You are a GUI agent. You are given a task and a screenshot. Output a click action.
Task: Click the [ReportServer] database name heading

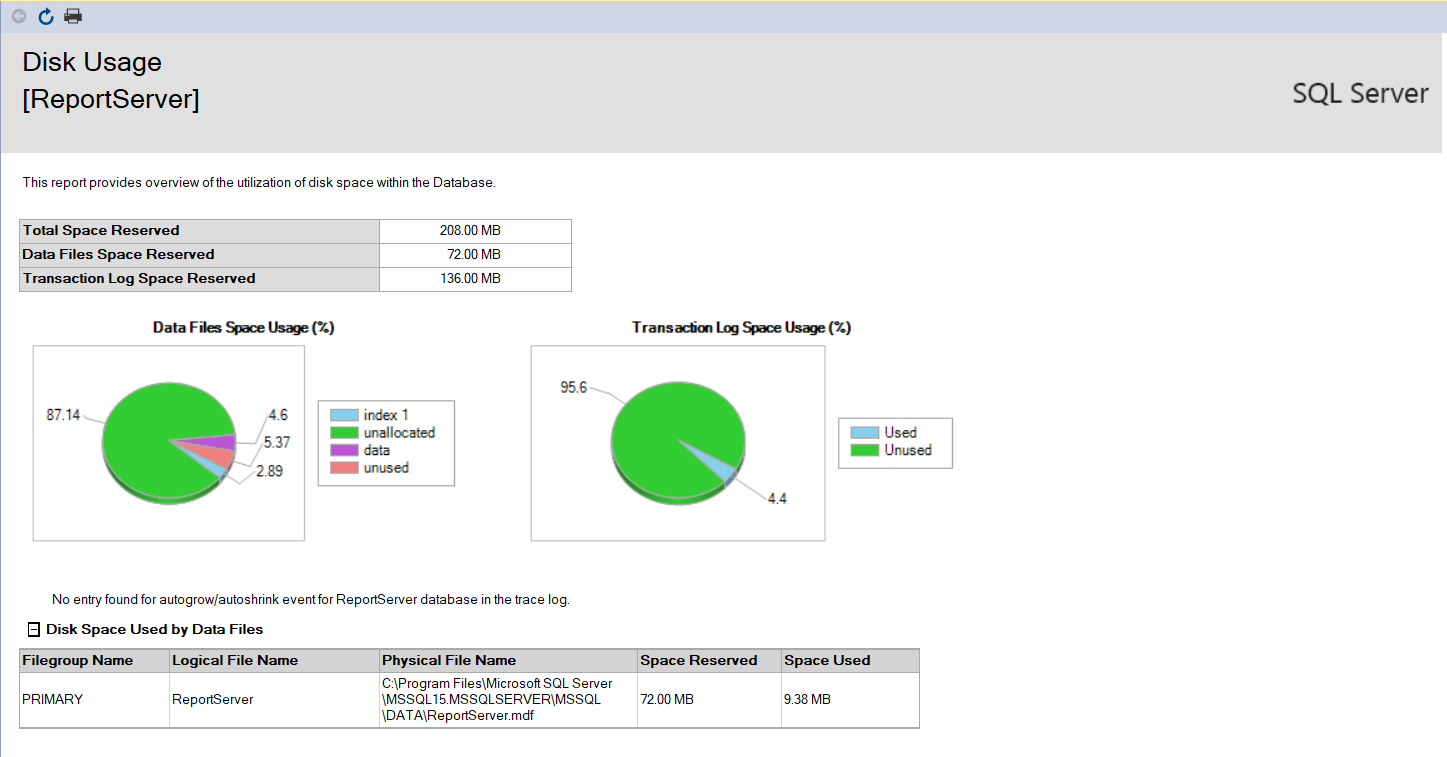[111, 100]
